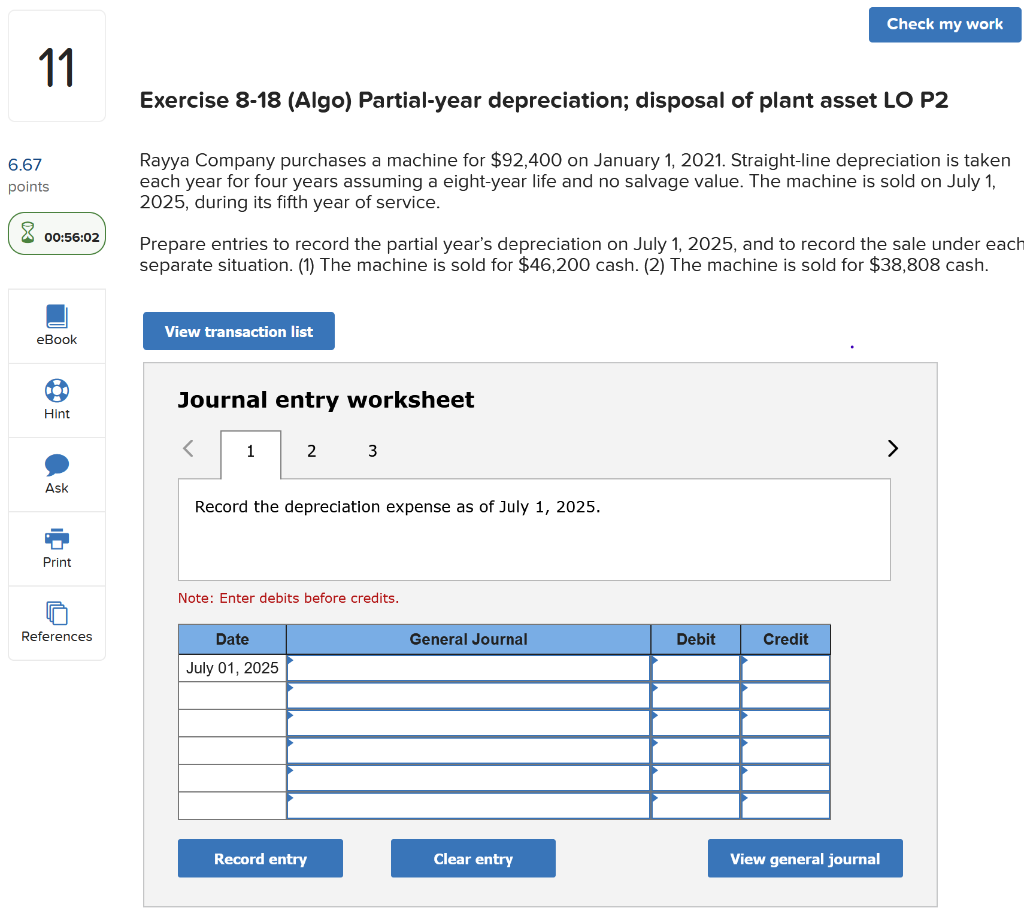Select journal entry tab 1

[250, 451]
